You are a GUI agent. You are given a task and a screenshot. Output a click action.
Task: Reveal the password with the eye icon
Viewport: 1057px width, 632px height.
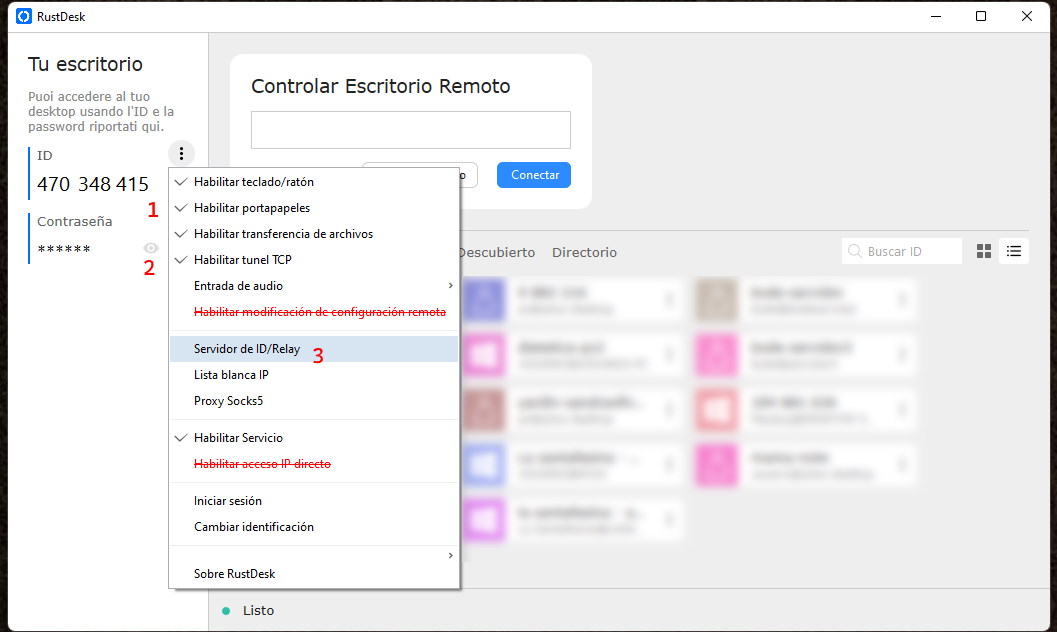pyautogui.click(x=150, y=248)
